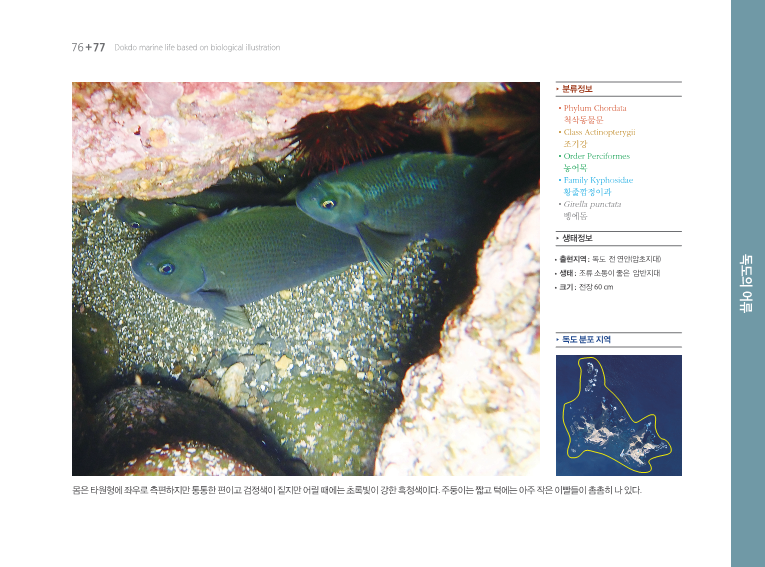Click the Korean caption below photo

coord(357,490)
